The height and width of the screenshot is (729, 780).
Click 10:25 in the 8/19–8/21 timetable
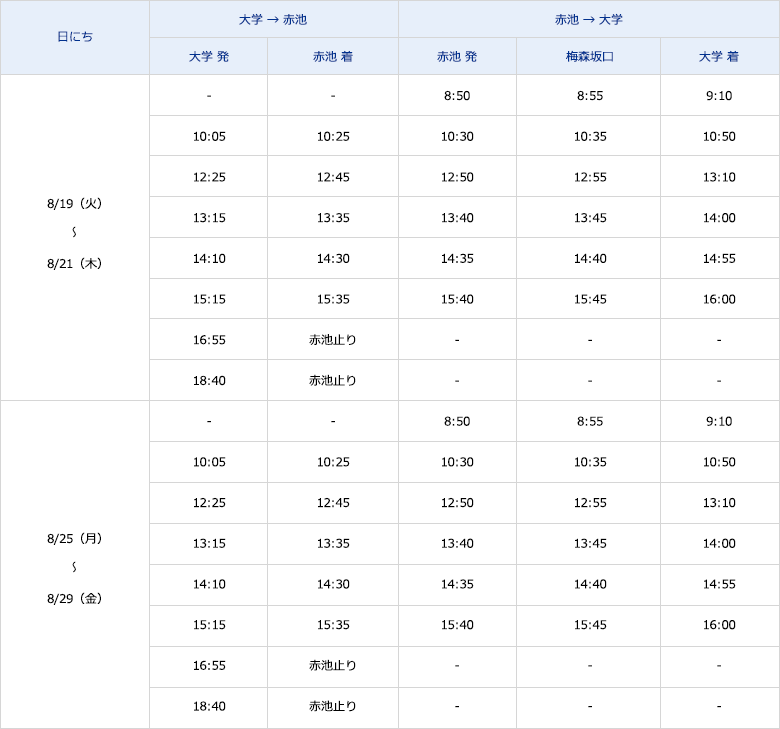coord(333,136)
